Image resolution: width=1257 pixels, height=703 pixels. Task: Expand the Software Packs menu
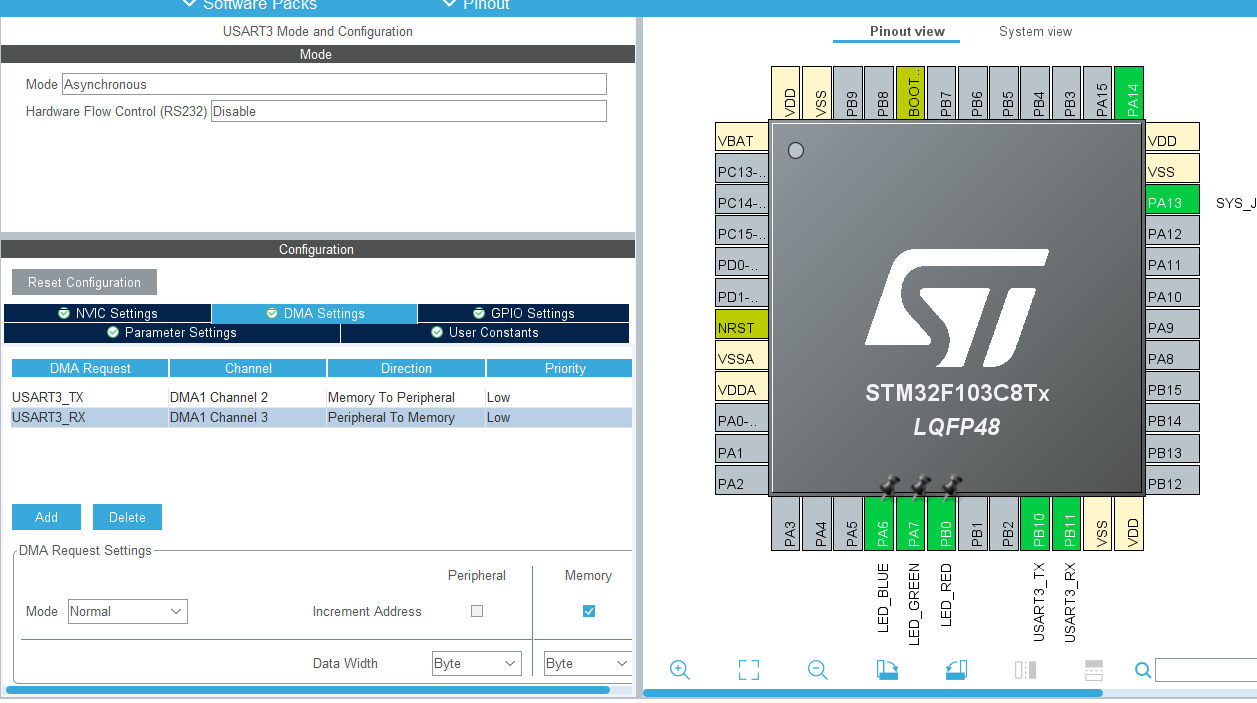(250, 5)
